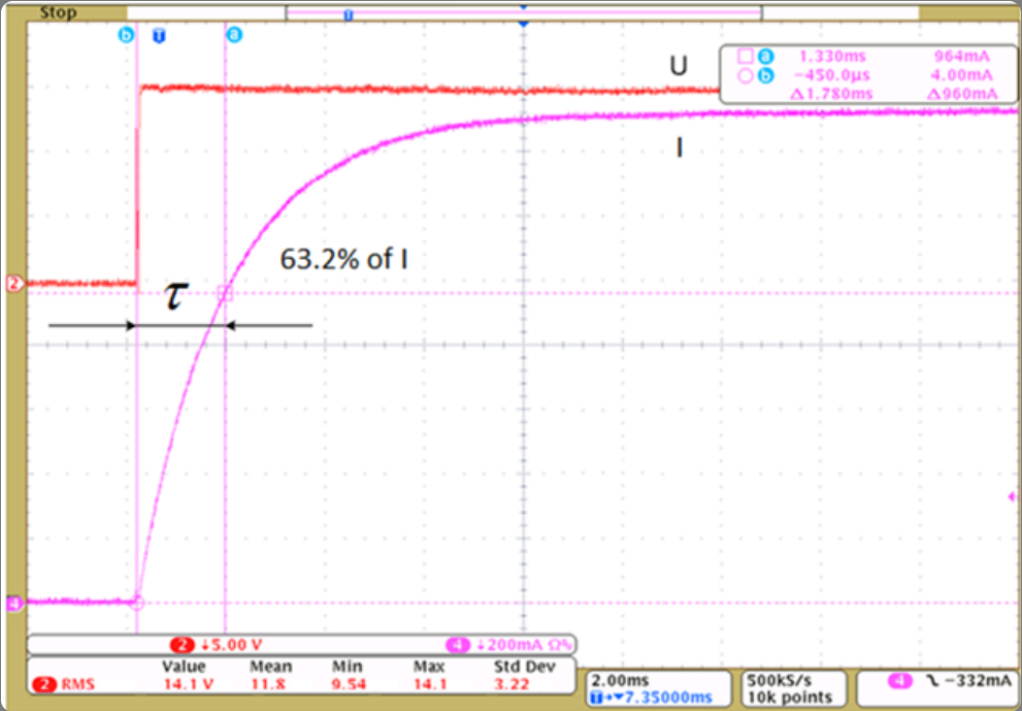Click cursor b current readout 4.00mA
The height and width of the screenshot is (711, 1022).
point(963,76)
